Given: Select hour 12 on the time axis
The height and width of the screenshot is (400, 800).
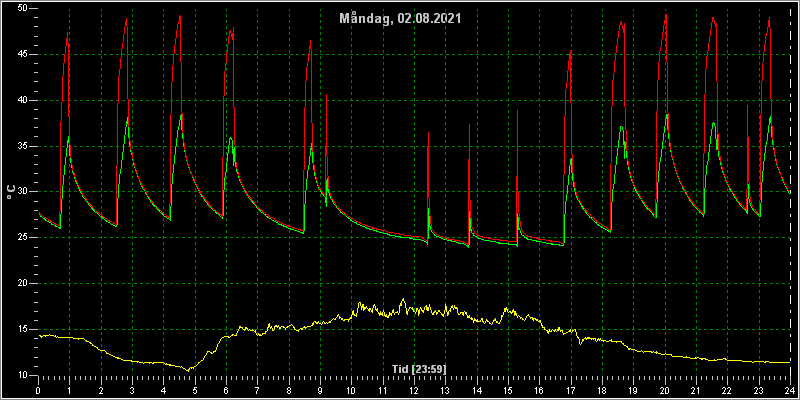Looking at the screenshot, I should [414, 390].
